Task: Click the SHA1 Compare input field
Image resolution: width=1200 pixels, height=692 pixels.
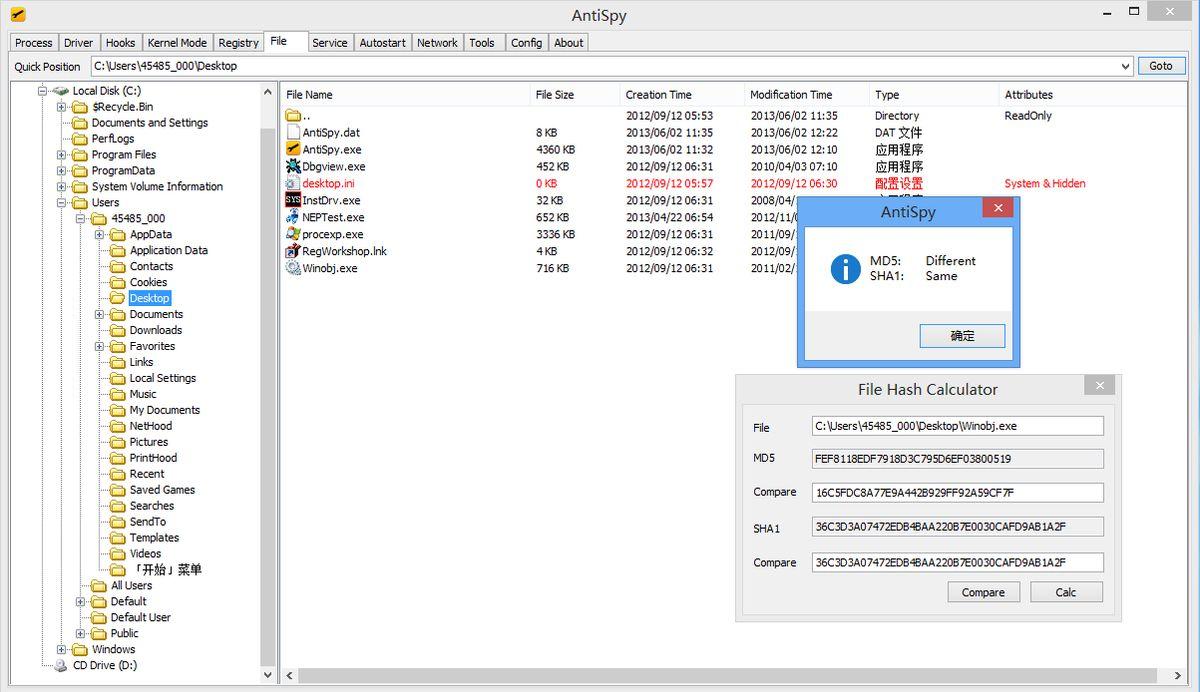Action: (958, 562)
